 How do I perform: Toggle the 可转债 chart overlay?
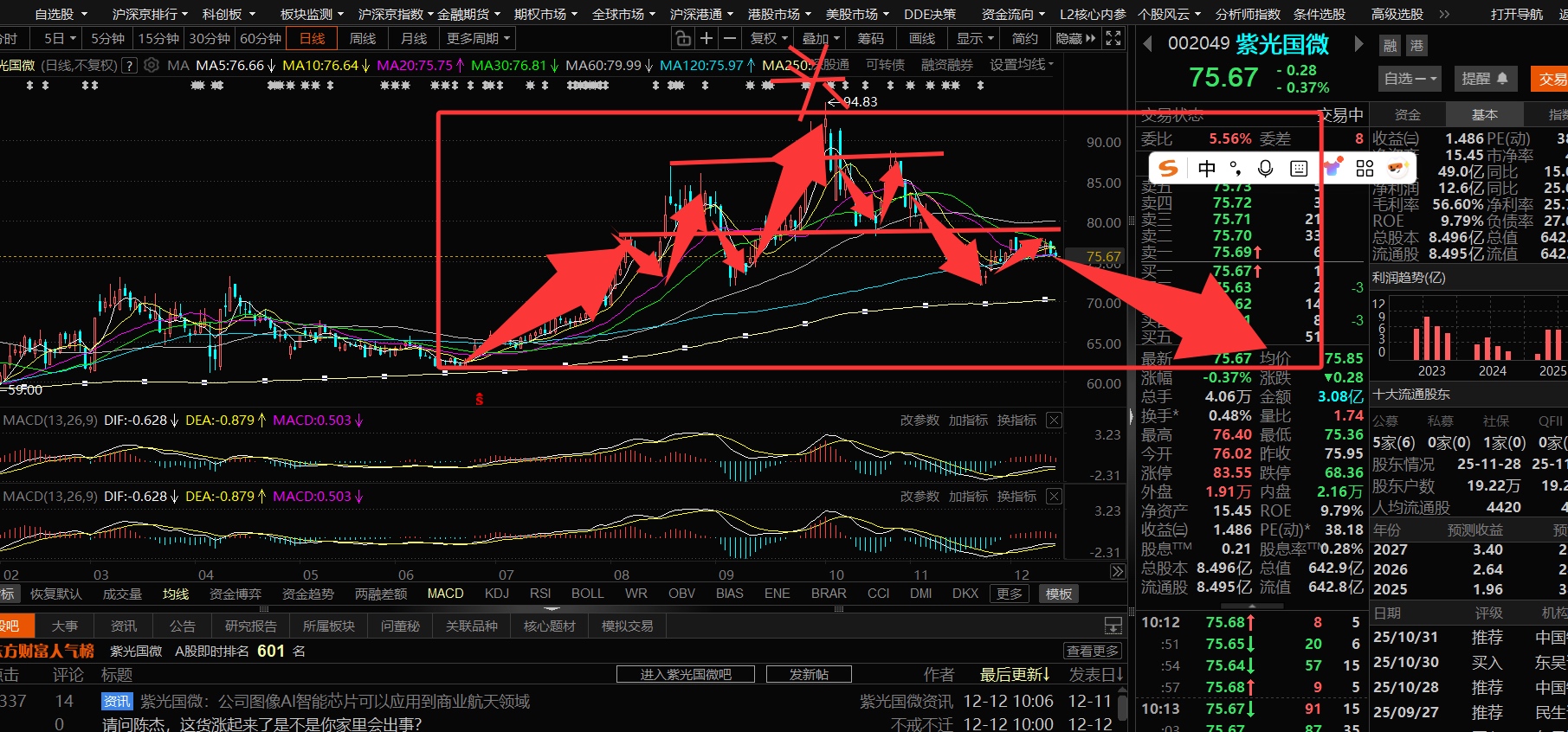coord(885,65)
